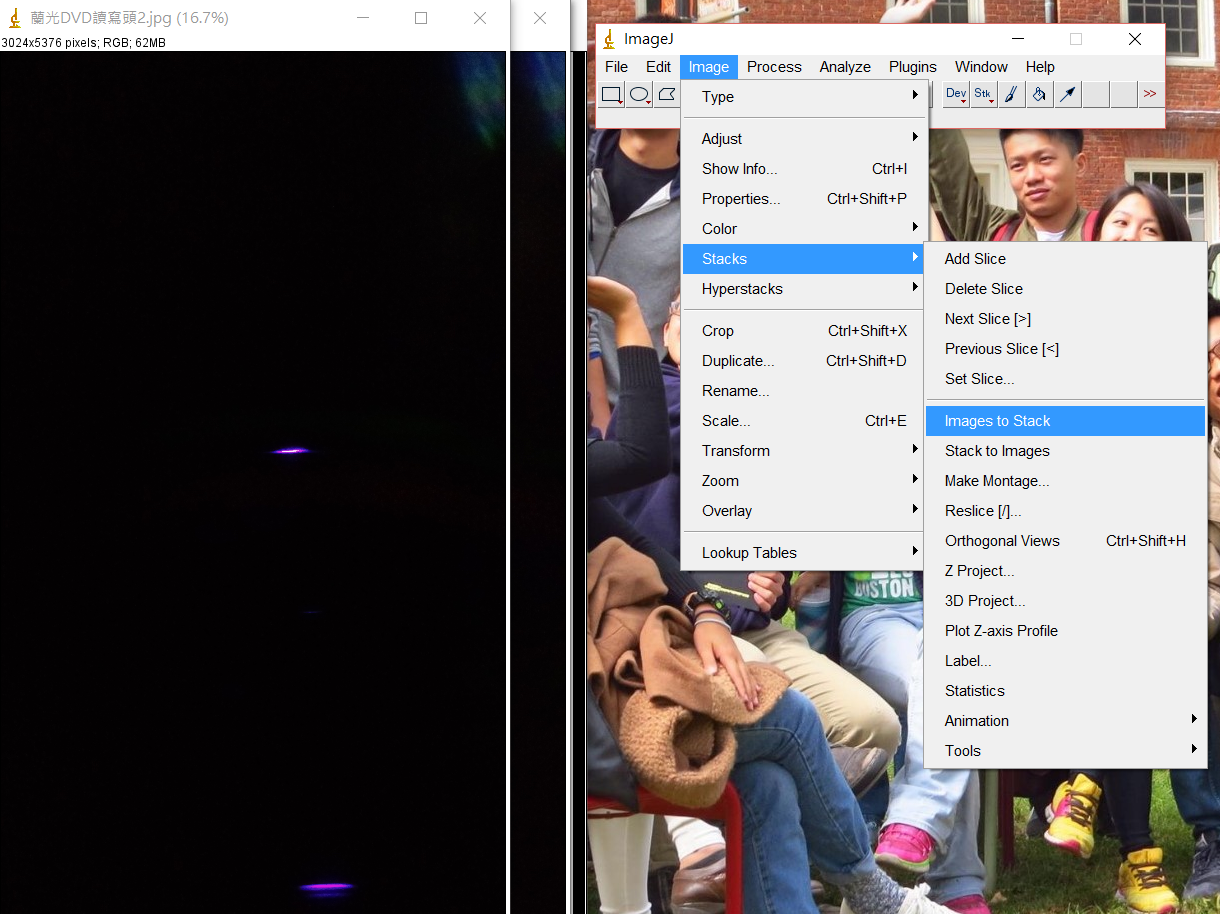Choose Crop from the Image menu
Viewport: 1220px width, 914px height.
pyautogui.click(x=805, y=331)
